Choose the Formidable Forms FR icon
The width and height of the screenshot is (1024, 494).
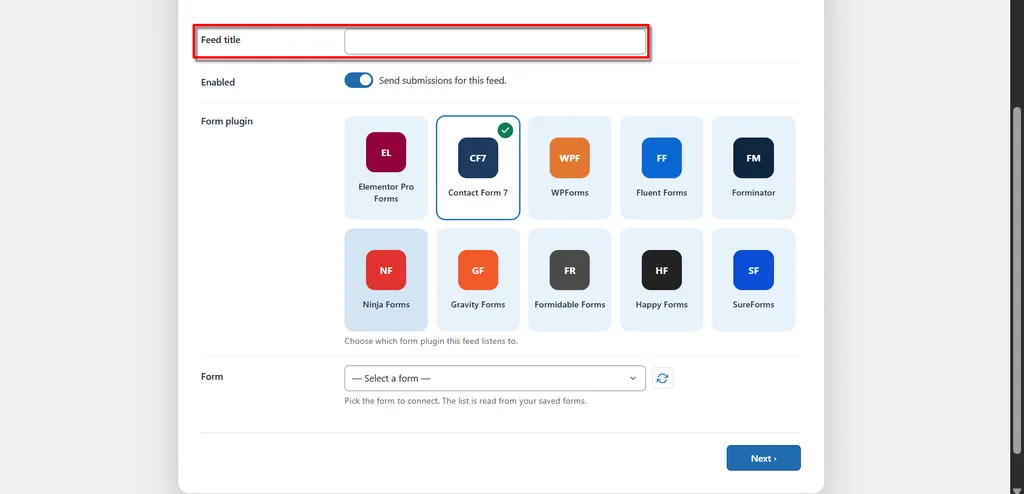pyautogui.click(x=569, y=270)
